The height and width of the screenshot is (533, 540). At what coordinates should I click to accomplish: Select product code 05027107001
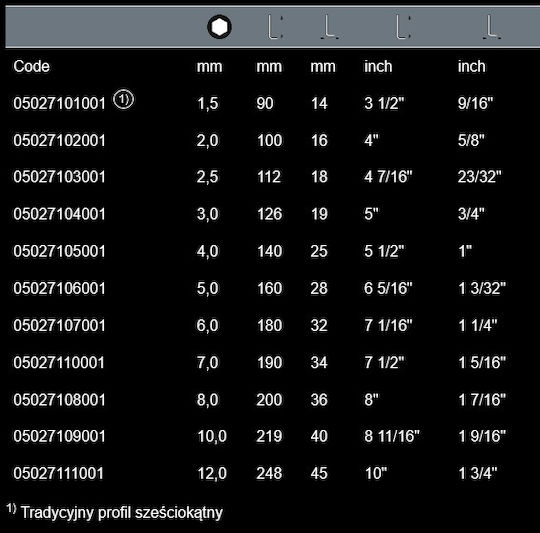(59, 325)
